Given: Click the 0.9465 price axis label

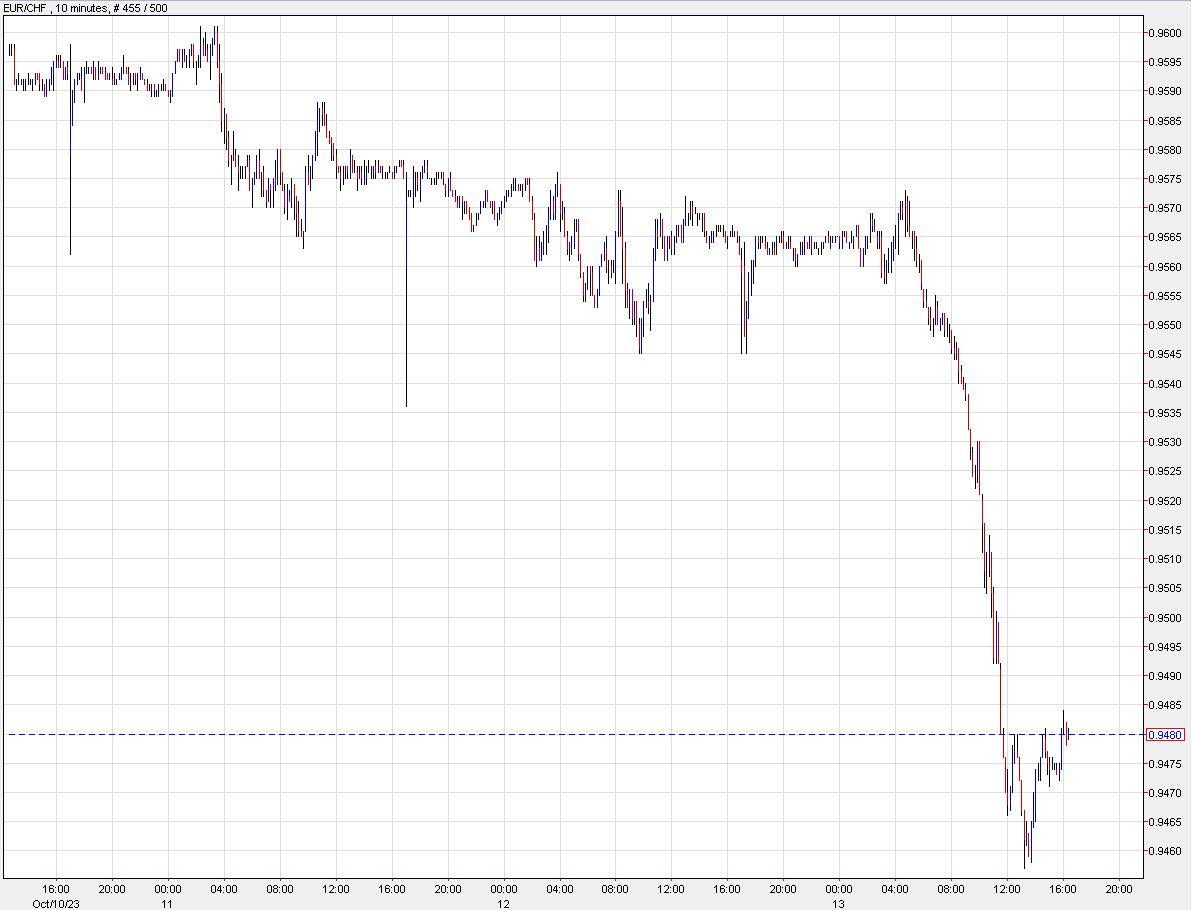Looking at the screenshot, I should point(1165,823).
